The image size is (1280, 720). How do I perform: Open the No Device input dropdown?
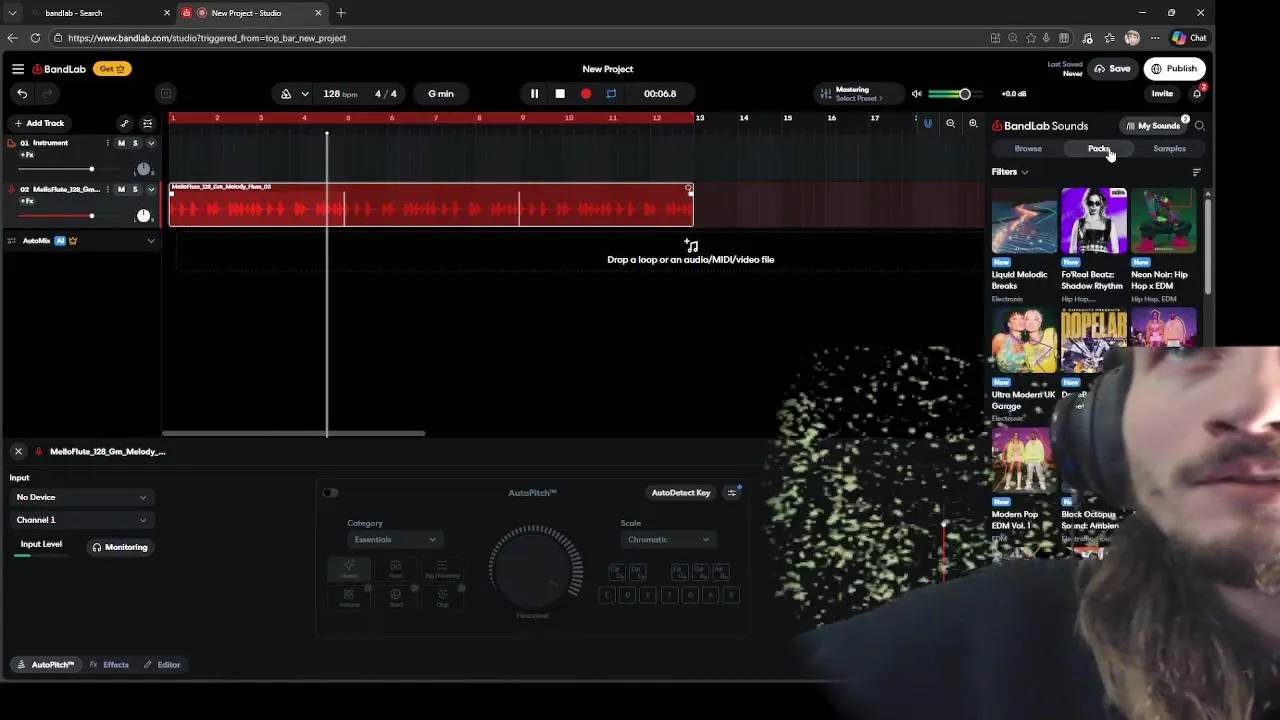pos(81,497)
